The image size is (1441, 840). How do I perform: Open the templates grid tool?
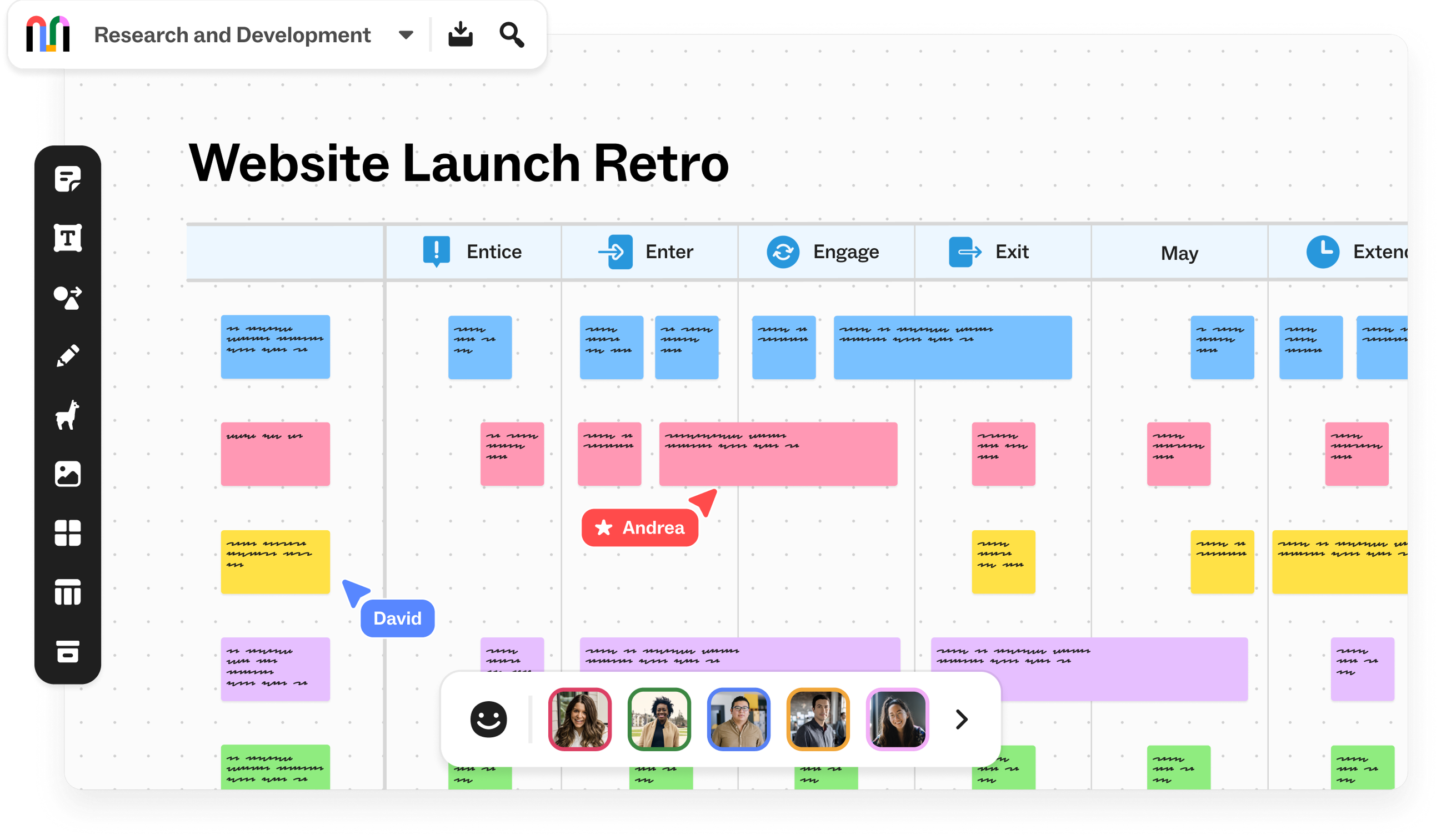click(67, 532)
